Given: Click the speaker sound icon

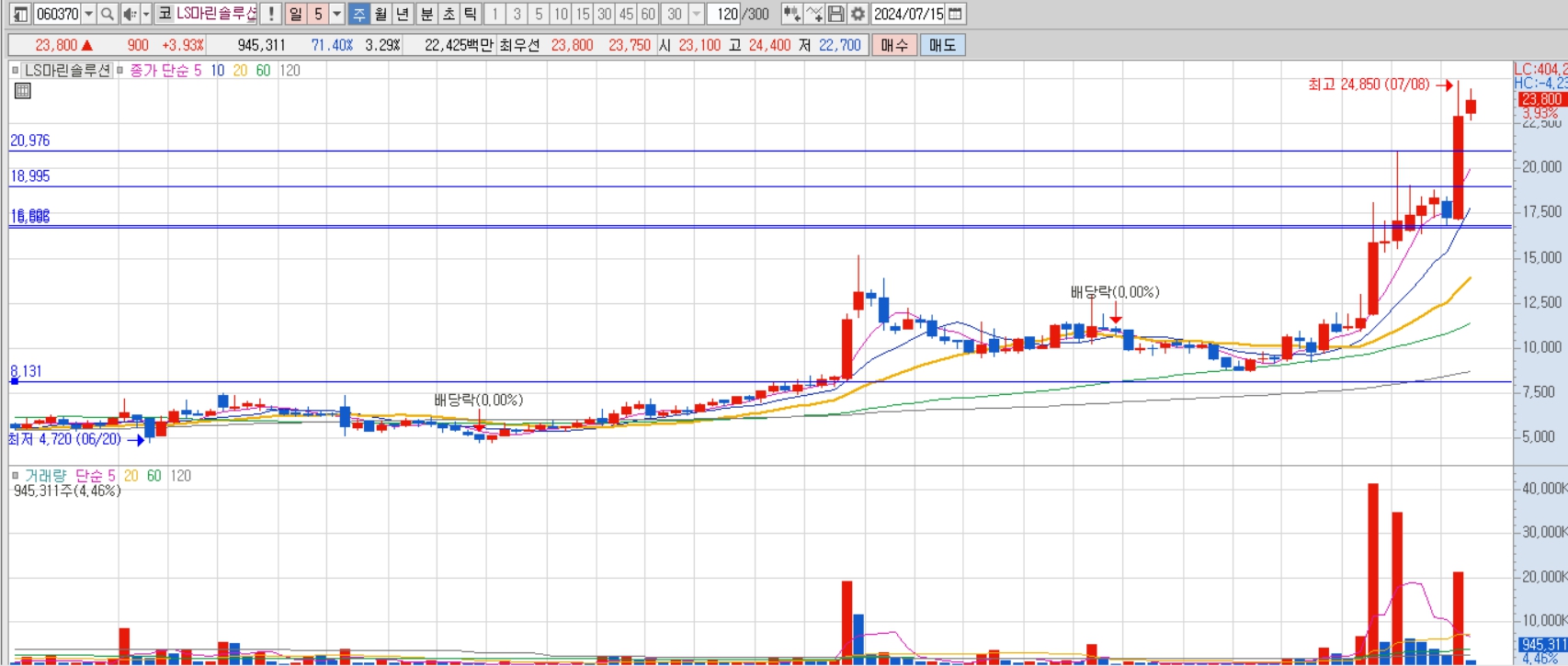Looking at the screenshot, I should pyautogui.click(x=130, y=14).
